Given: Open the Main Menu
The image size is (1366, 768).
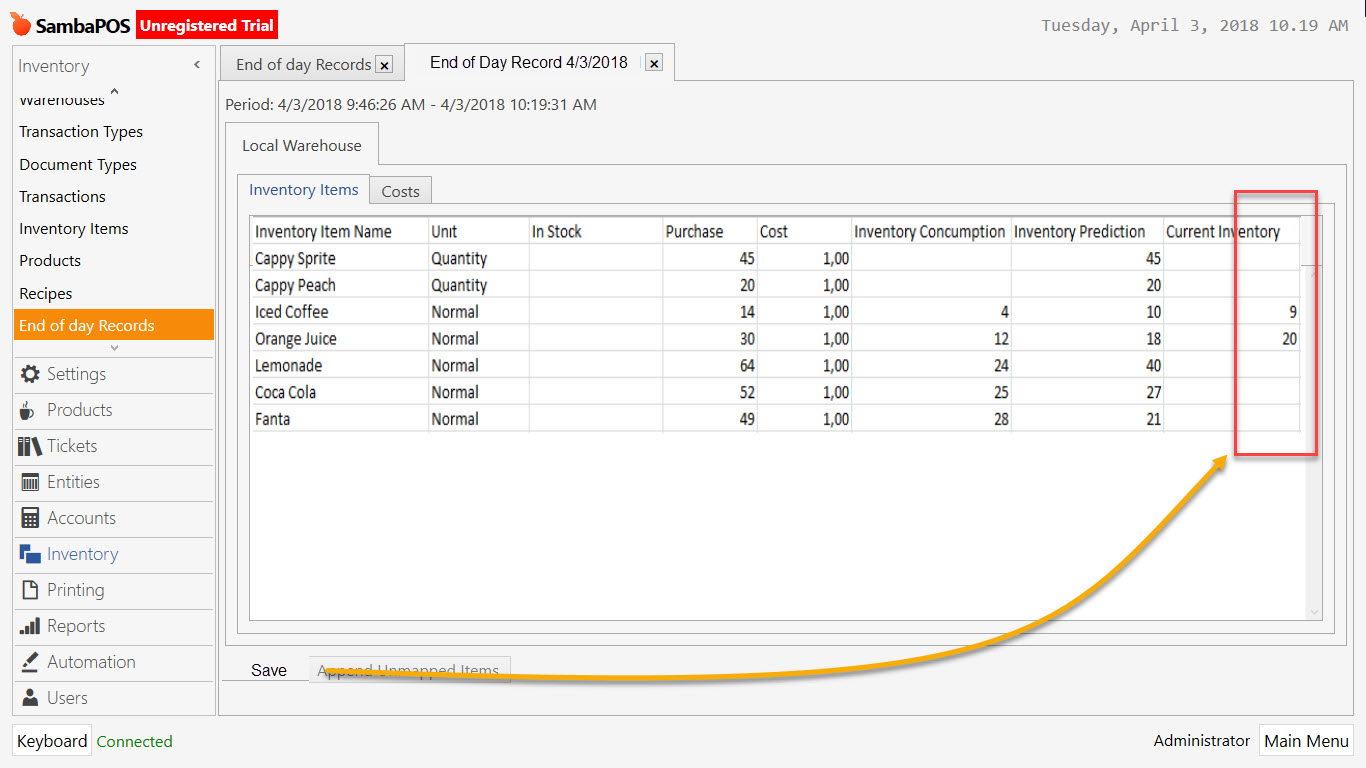Looking at the screenshot, I should [x=1306, y=741].
